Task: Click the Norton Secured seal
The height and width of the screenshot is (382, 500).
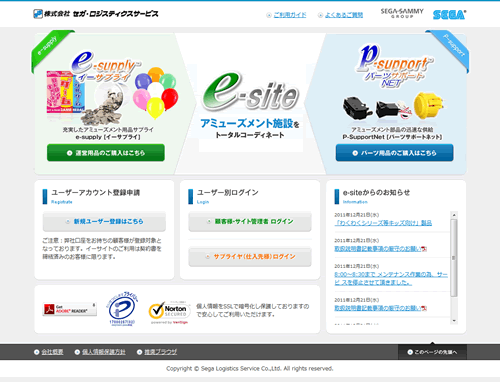Action: tap(169, 312)
